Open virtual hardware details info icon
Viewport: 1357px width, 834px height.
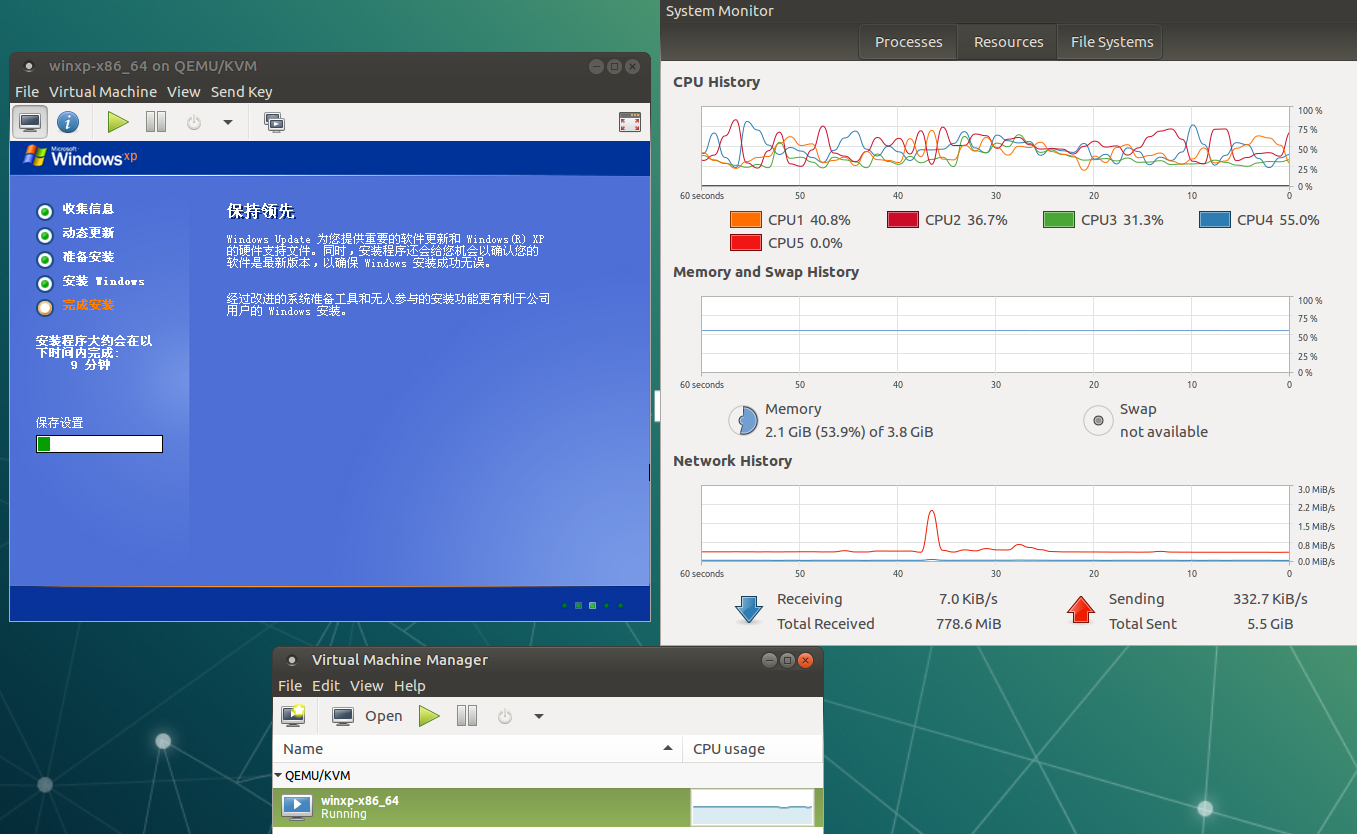(67, 122)
